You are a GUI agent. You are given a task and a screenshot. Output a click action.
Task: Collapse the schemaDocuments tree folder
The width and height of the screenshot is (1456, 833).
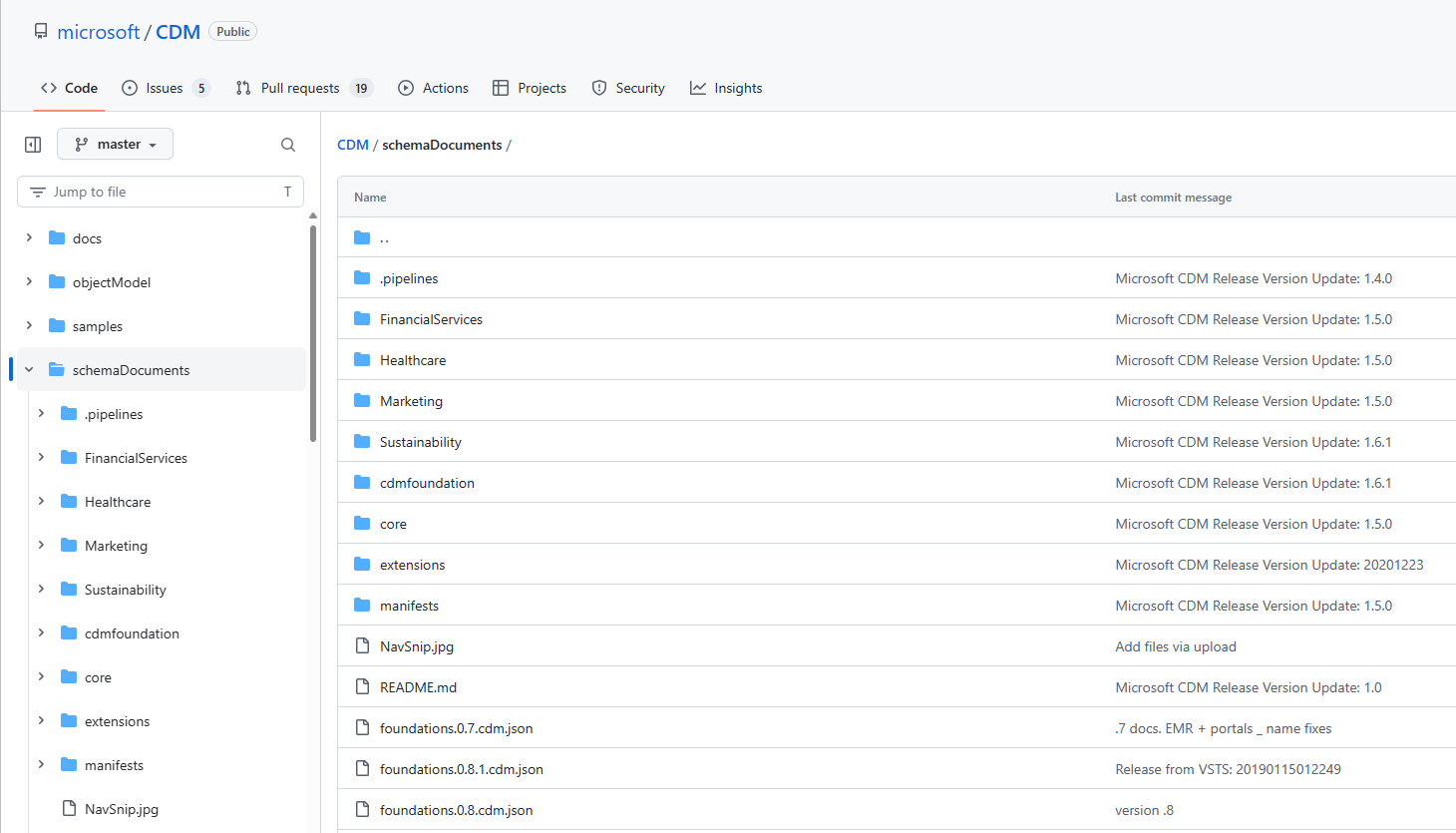click(x=29, y=370)
